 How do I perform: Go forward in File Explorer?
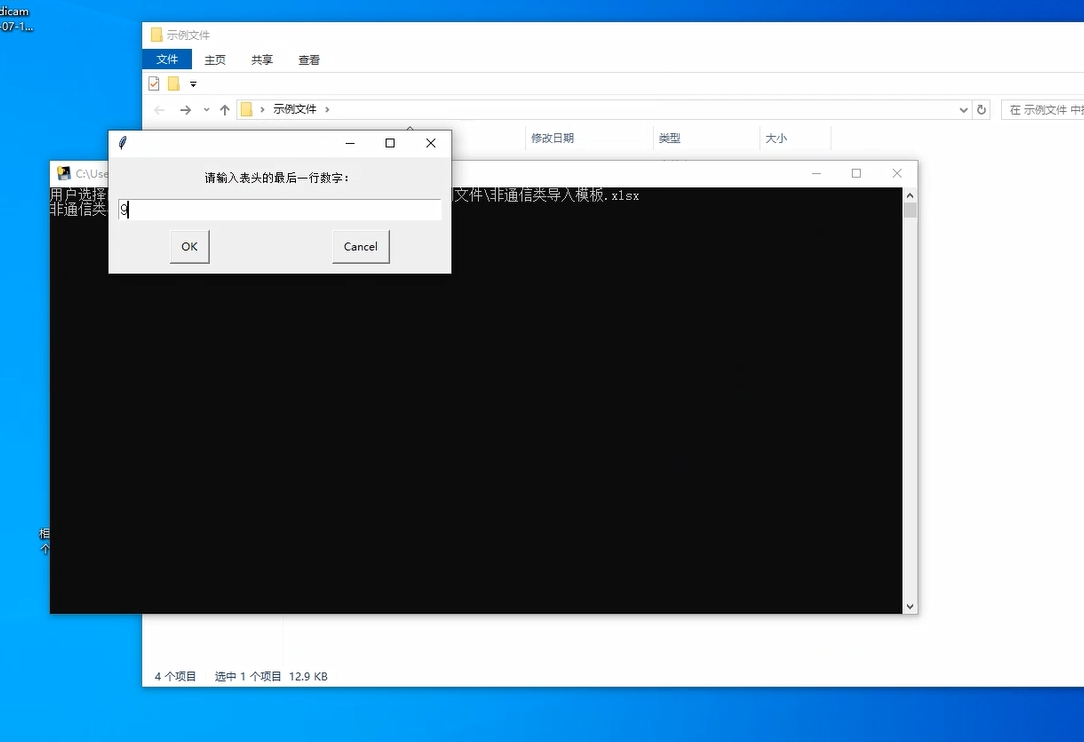click(185, 110)
